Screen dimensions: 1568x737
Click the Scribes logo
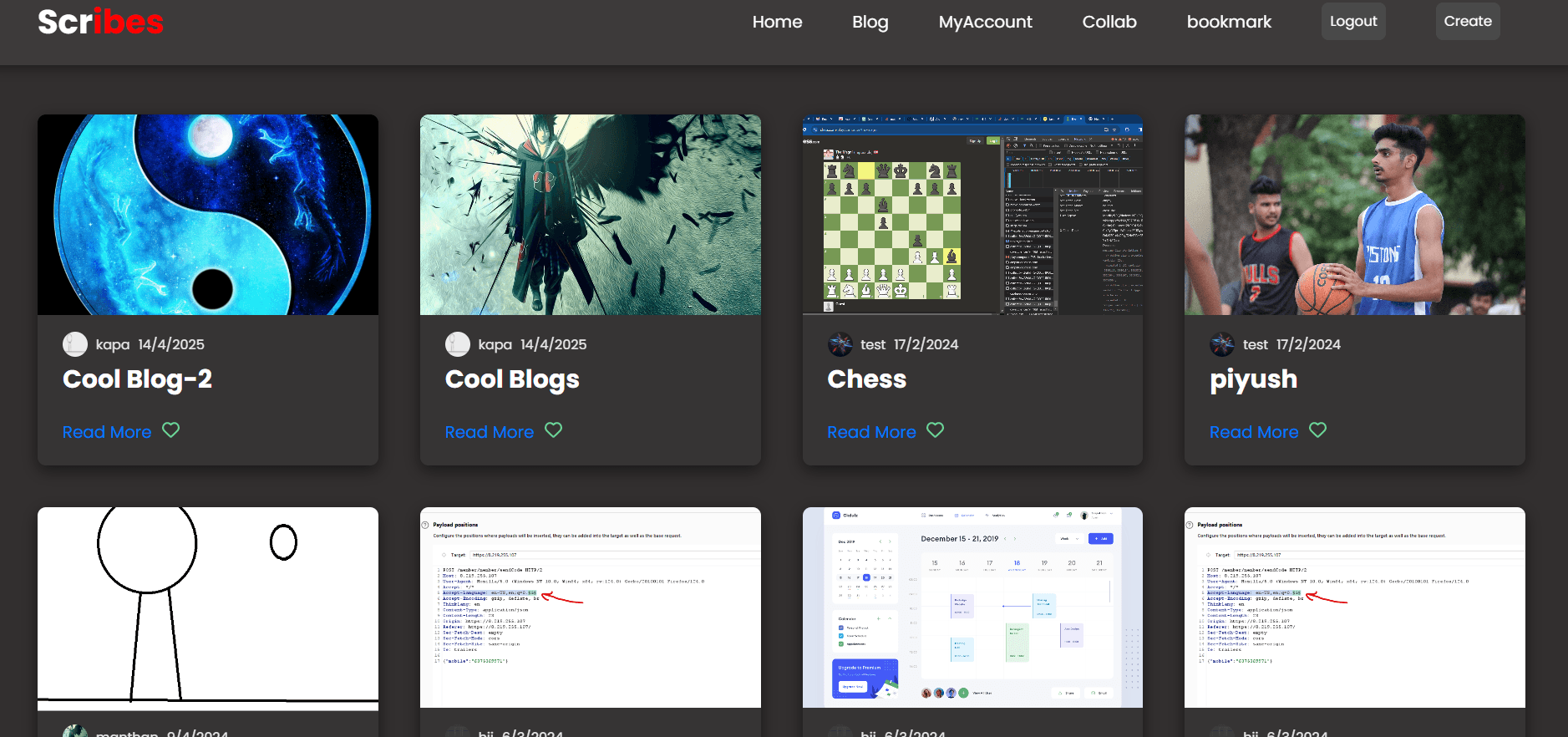[x=100, y=22]
